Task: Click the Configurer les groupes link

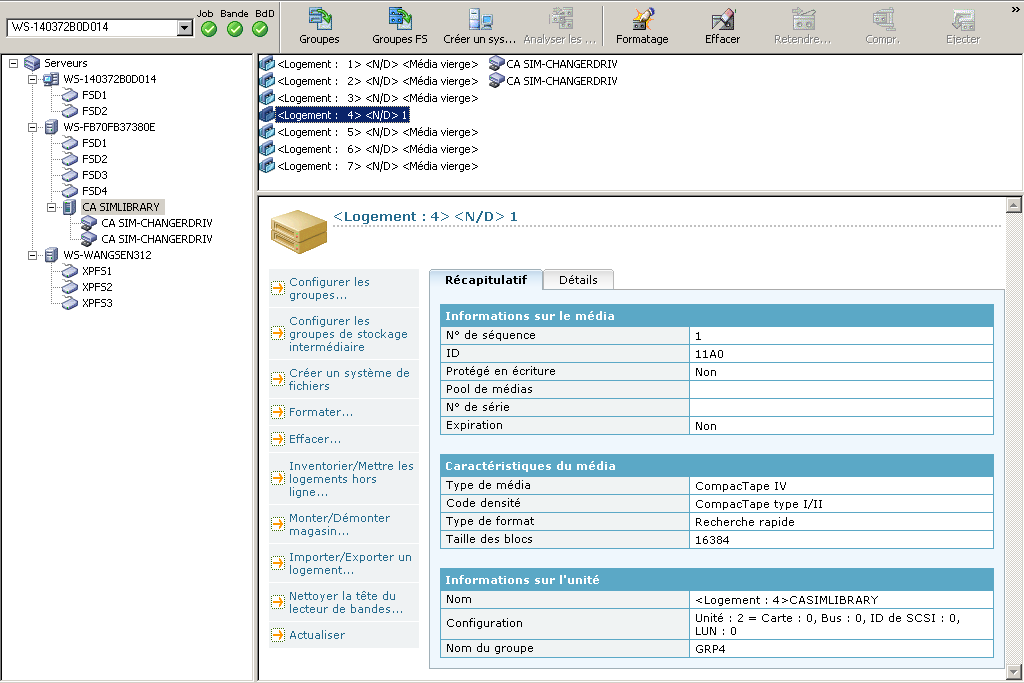Action: click(x=329, y=289)
